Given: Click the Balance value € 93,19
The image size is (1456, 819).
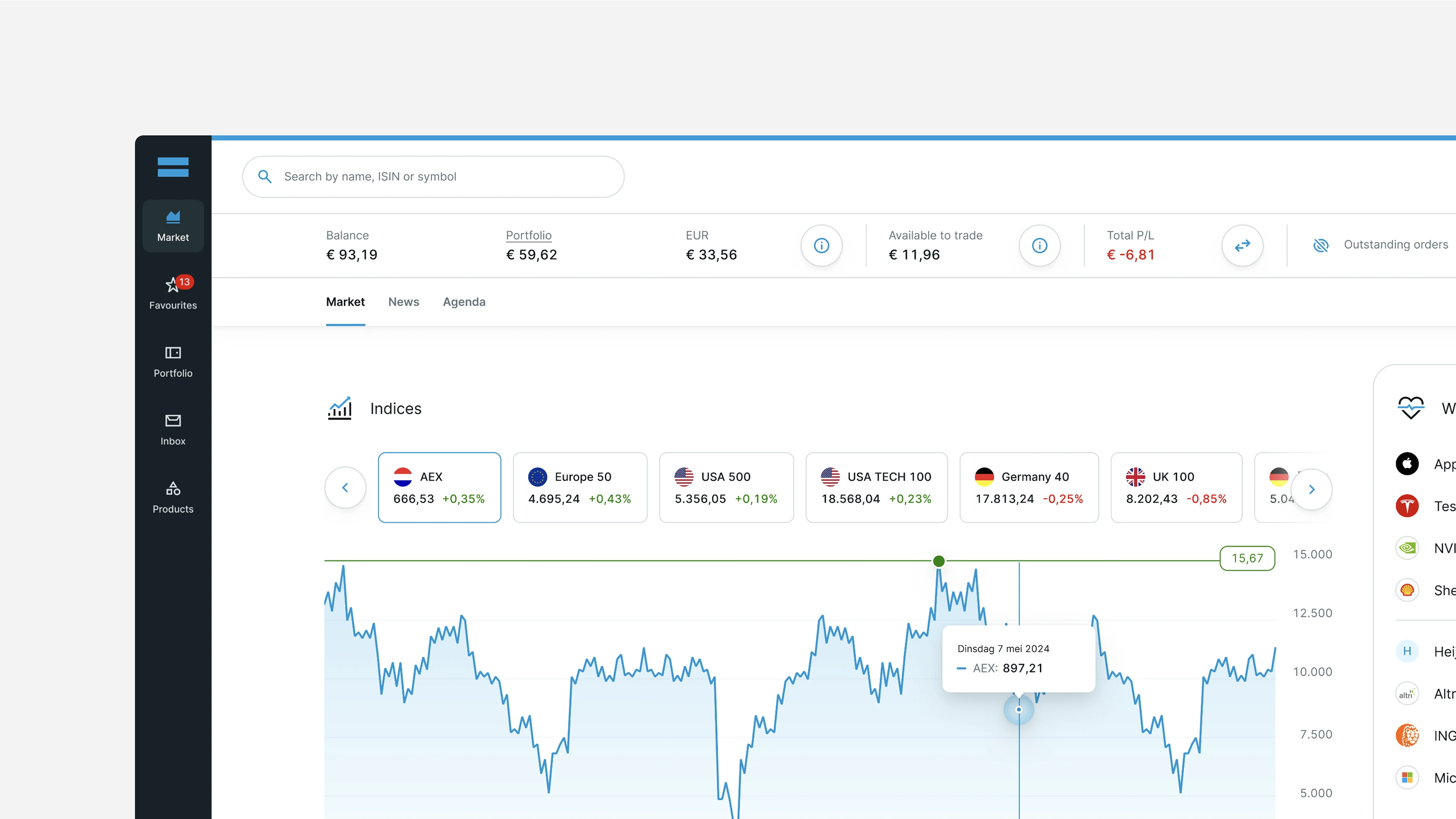Looking at the screenshot, I should [x=352, y=255].
